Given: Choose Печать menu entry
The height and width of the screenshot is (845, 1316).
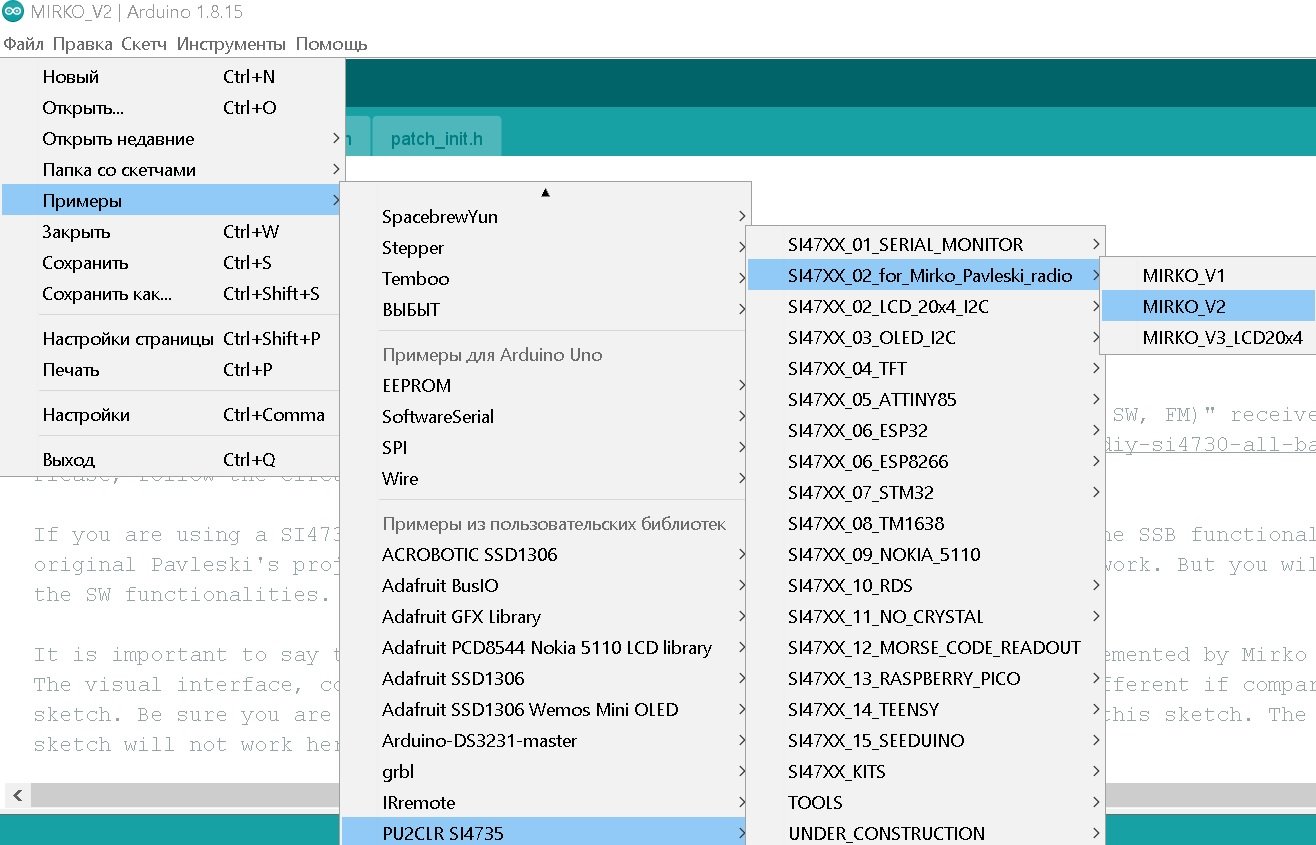Looking at the screenshot, I should pyautogui.click(x=173, y=370).
